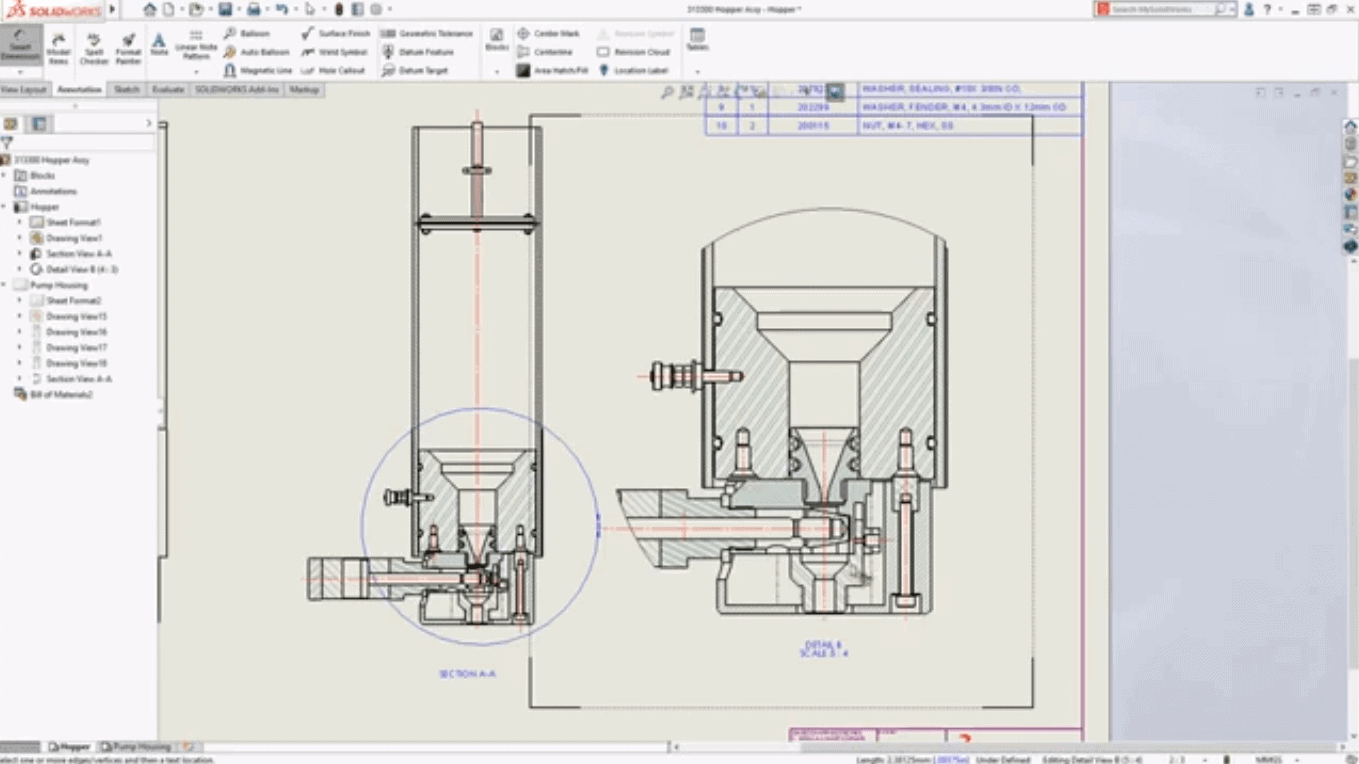Add a Location Label
This screenshot has height=764, width=1359.
click(x=633, y=71)
